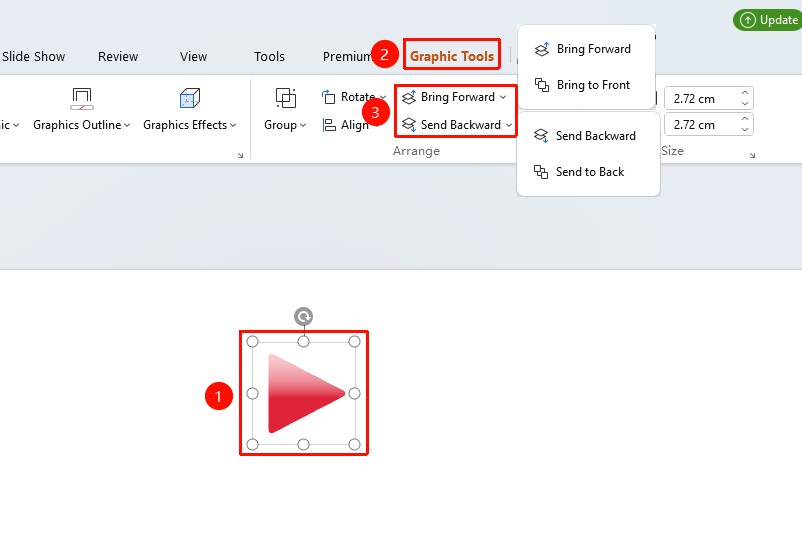The height and width of the screenshot is (549, 802).
Task: Click the Bring Forward ribbon button
Action: [x=448, y=97]
